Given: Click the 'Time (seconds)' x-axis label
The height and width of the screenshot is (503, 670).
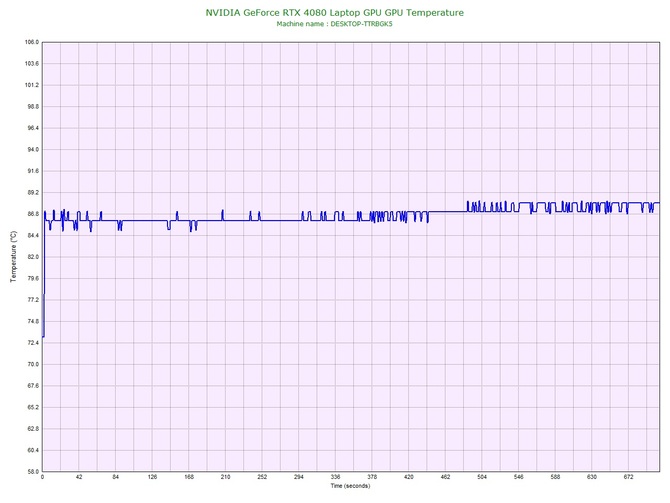Looking at the screenshot, I should tap(350, 486).
